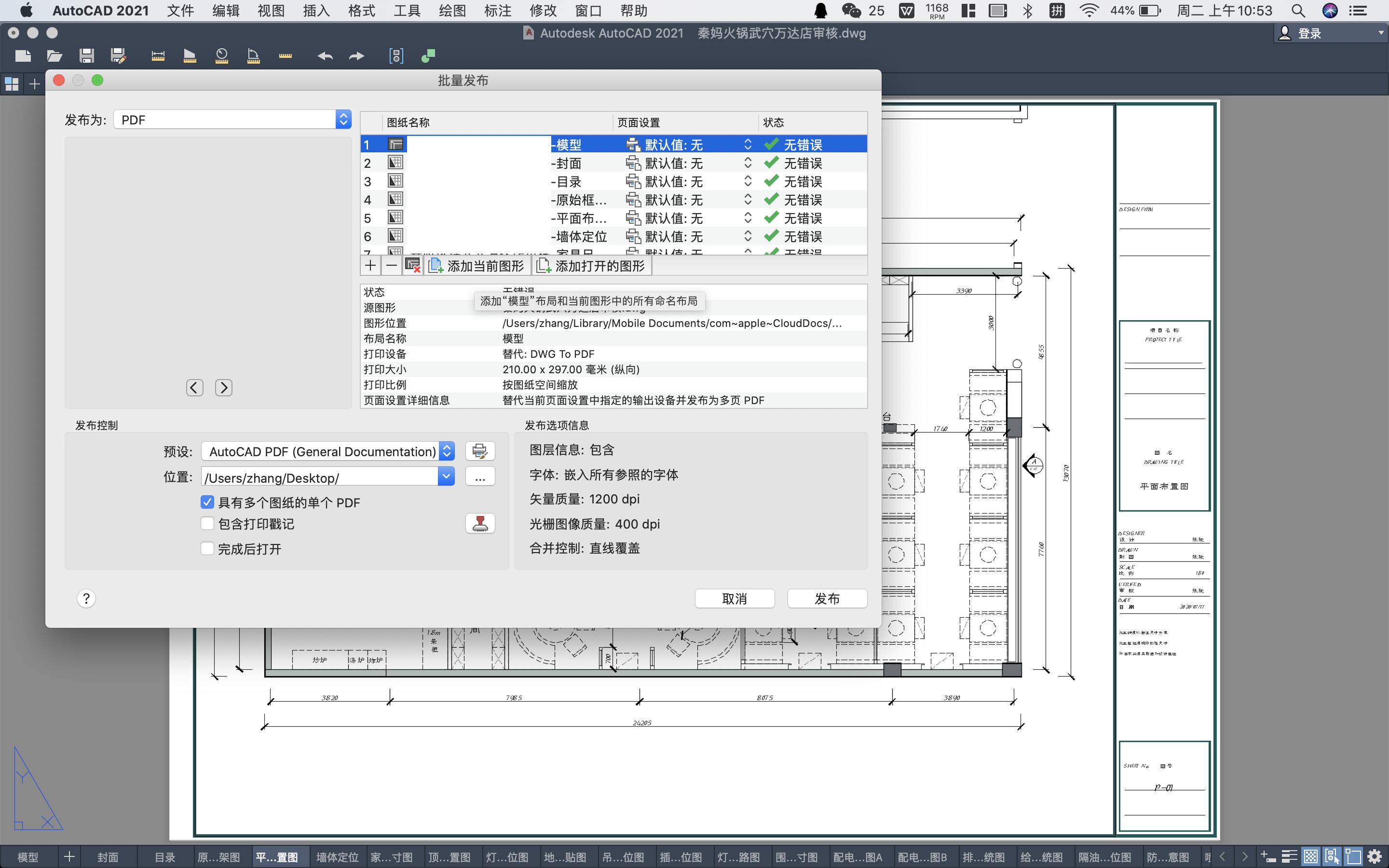Click the 发布 button
The image size is (1389, 868).
coord(827,599)
